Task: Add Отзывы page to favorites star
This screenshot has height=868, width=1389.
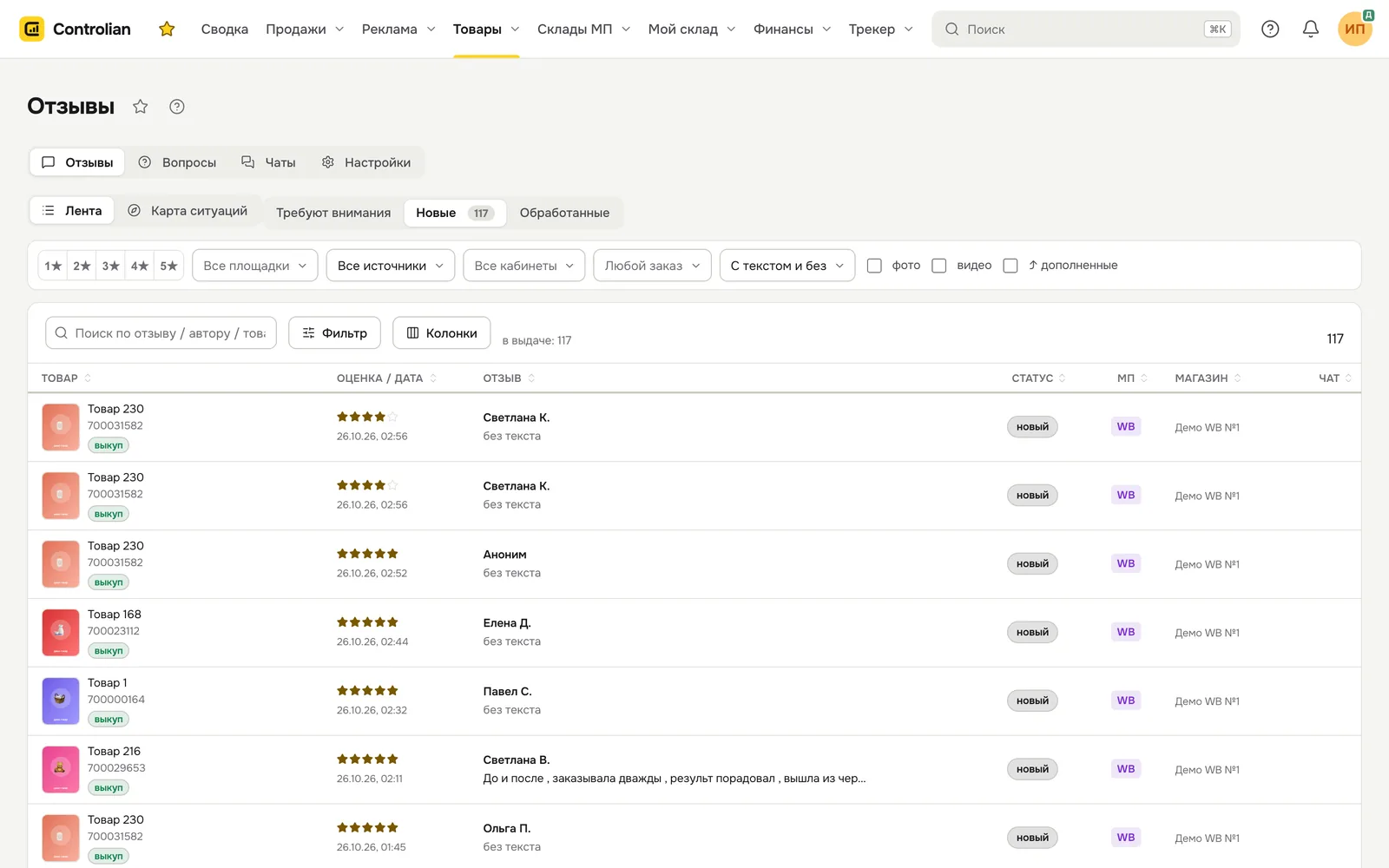Action: [141, 107]
